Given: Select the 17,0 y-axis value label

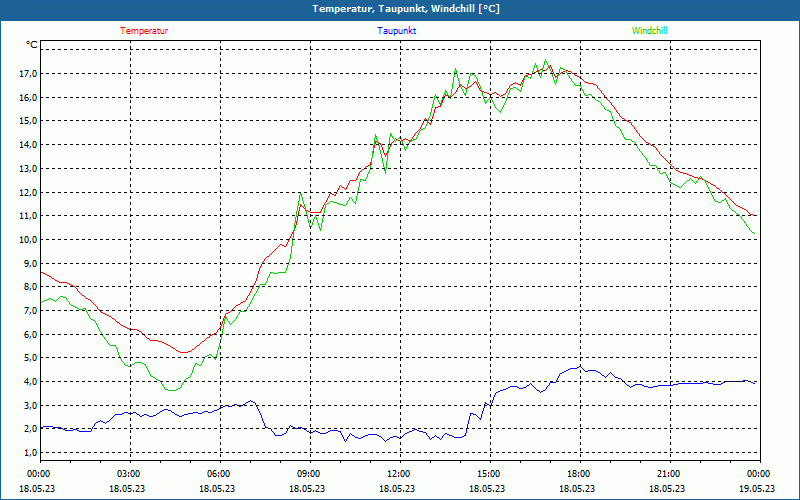Looking at the screenshot, I should point(27,74).
